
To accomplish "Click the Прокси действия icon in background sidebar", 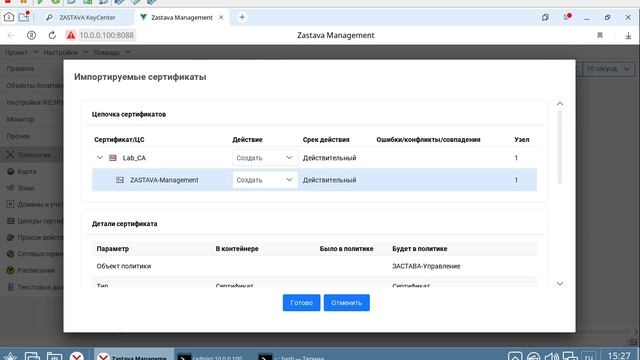I will point(11,237).
